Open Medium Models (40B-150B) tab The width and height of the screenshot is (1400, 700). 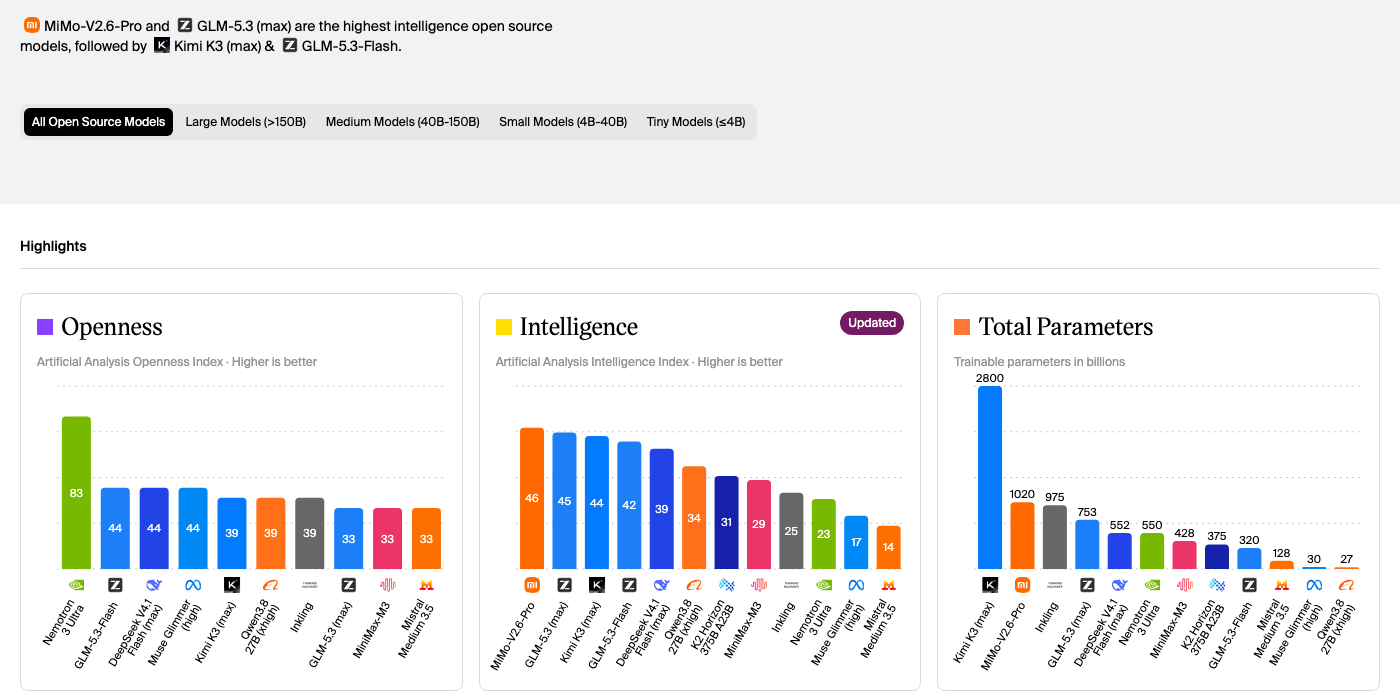402,122
